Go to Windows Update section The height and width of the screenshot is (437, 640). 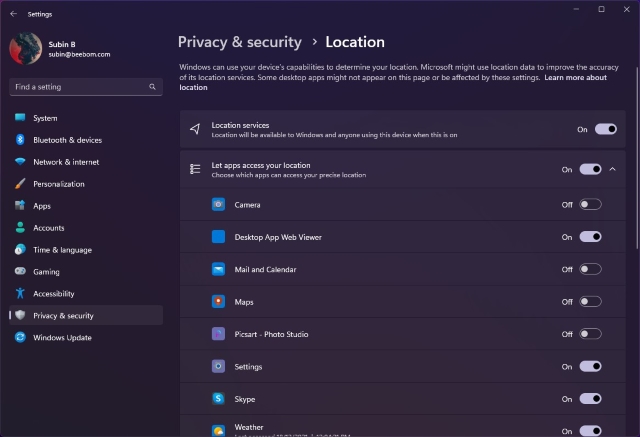coord(62,338)
